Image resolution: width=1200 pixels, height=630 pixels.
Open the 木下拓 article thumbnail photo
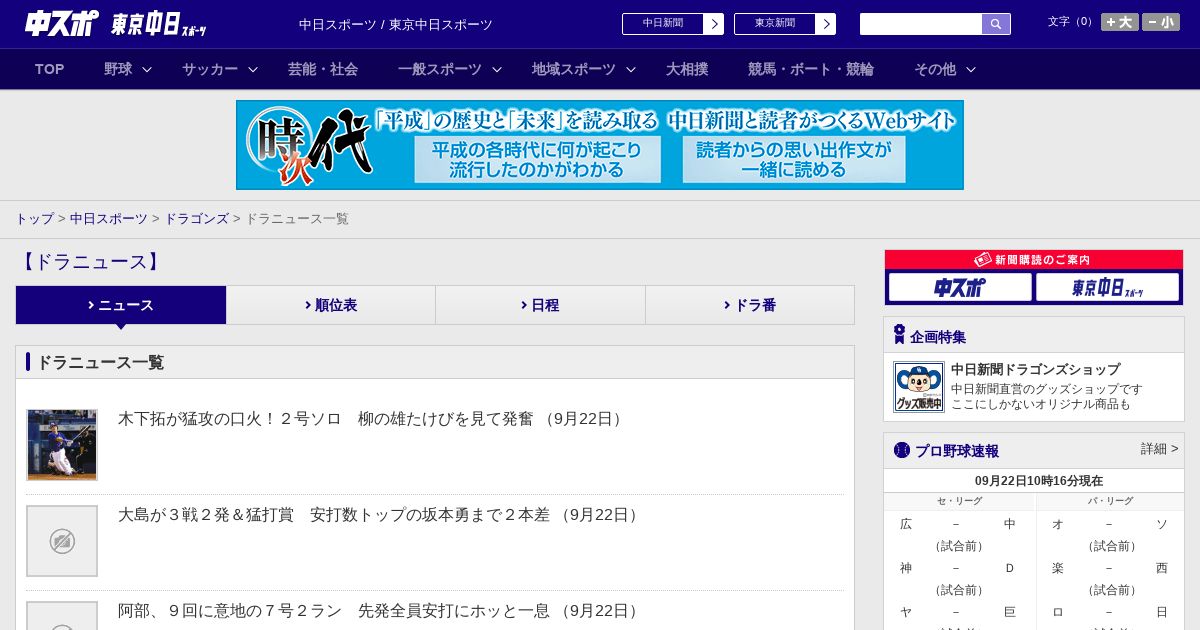[x=62, y=445]
